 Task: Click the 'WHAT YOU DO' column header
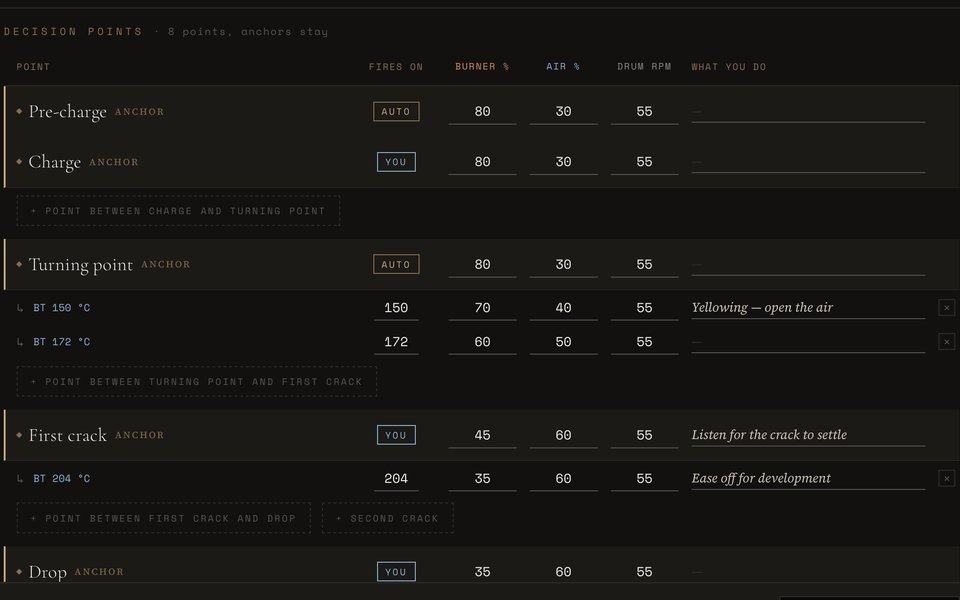pyautogui.click(x=729, y=67)
